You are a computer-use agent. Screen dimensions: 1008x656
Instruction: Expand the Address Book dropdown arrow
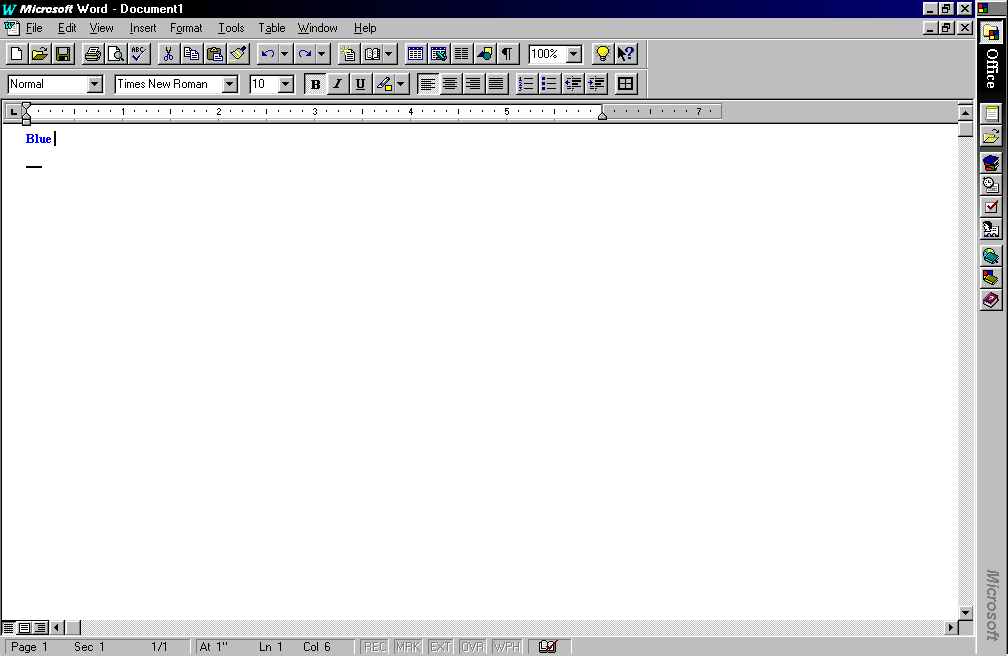389,54
